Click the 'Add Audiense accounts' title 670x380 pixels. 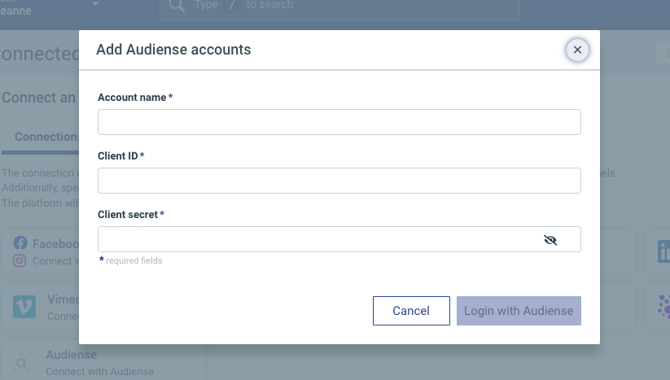tap(173, 50)
